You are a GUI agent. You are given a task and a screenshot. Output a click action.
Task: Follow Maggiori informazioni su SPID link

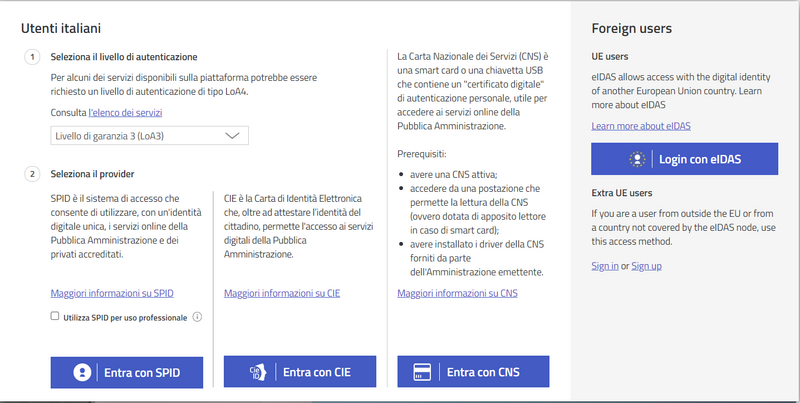pyautogui.click(x=112, y=293)
